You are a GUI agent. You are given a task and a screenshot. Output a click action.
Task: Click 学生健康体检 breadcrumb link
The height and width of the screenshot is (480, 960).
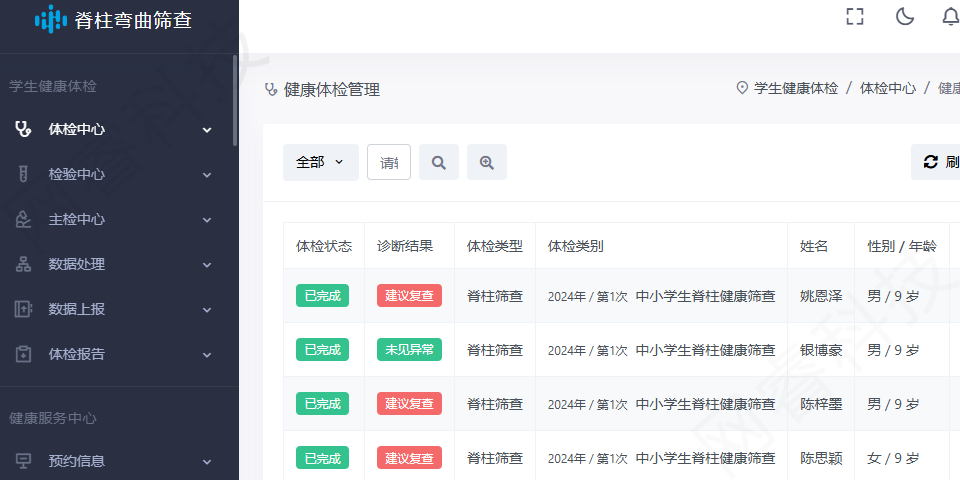pos(795,88)
